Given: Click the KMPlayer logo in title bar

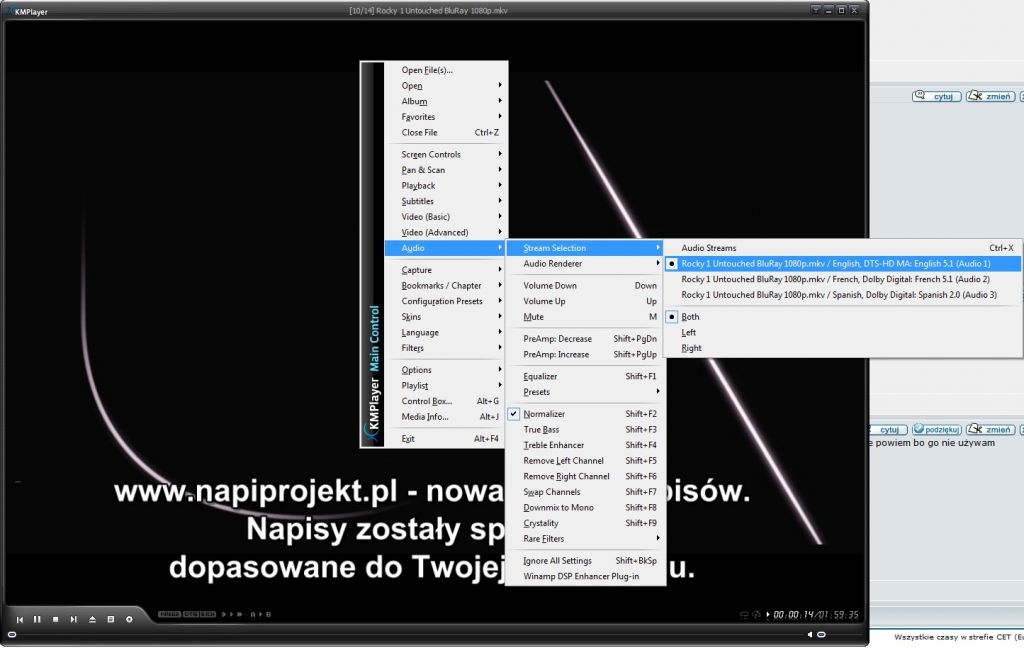Looking at the screenshot, I should (28, 11).
